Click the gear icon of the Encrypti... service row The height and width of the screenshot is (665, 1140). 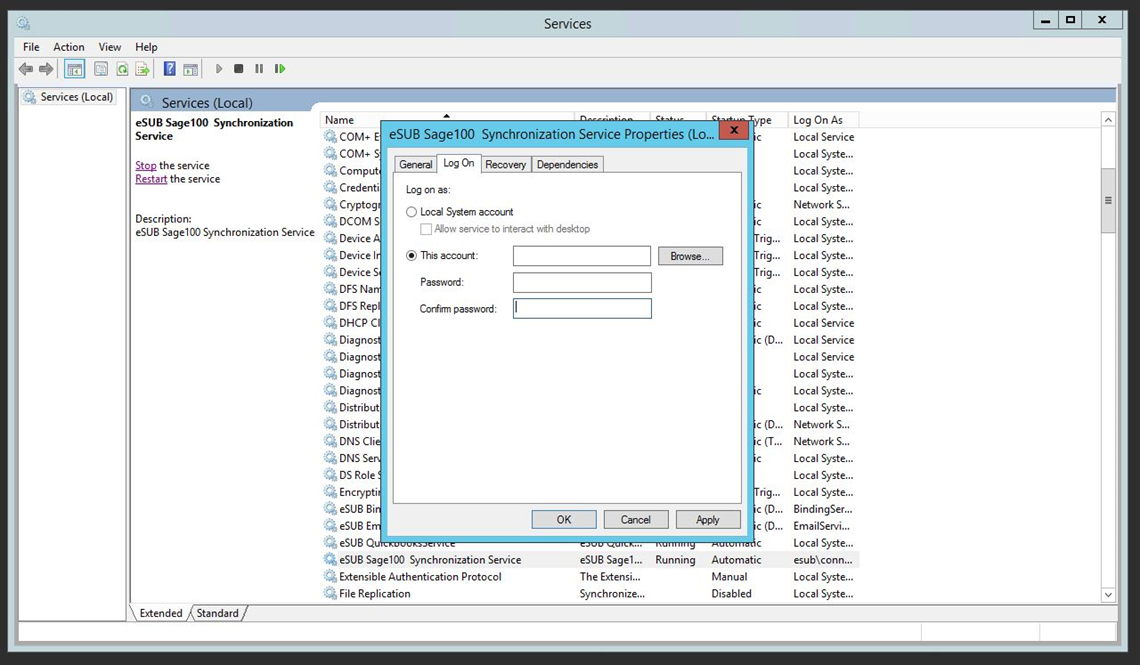[330, 493]
